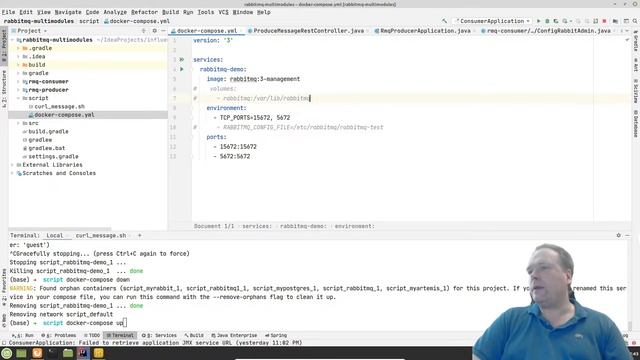Stop the running application with red square
The height and width of the screenshot is (360, 640).
pyautogui.click(x=604, y=21)
